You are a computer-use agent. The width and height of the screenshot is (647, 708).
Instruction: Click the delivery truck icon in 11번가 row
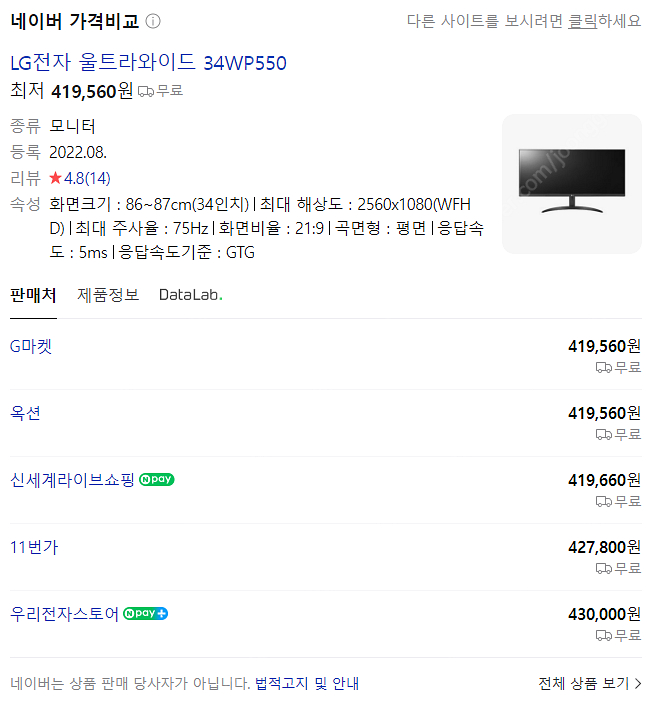click(604, 568)
